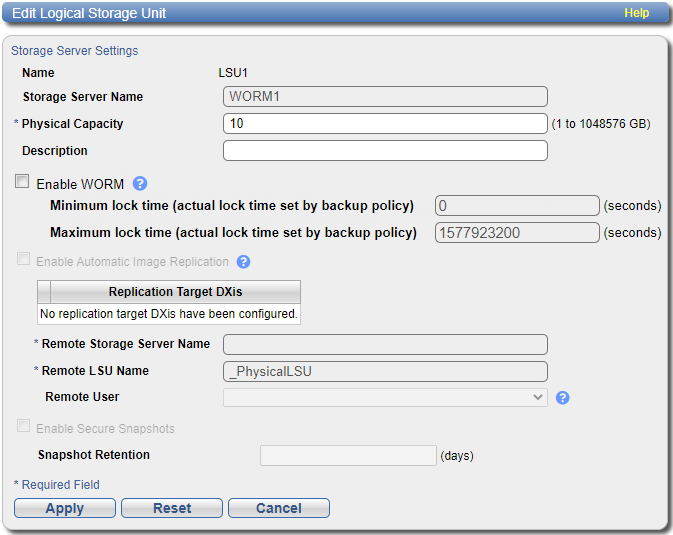The width and height of the screenshot is (673, 535).
Task: Open the Remote User dropdown
Action: (x=385, y=397)
